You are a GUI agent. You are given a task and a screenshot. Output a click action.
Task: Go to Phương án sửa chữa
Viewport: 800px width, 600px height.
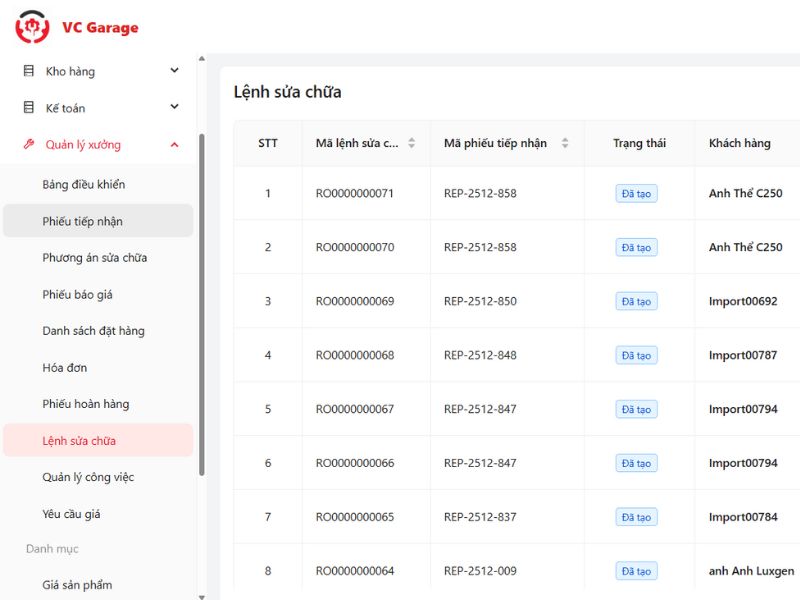click(x=95, y=258)
